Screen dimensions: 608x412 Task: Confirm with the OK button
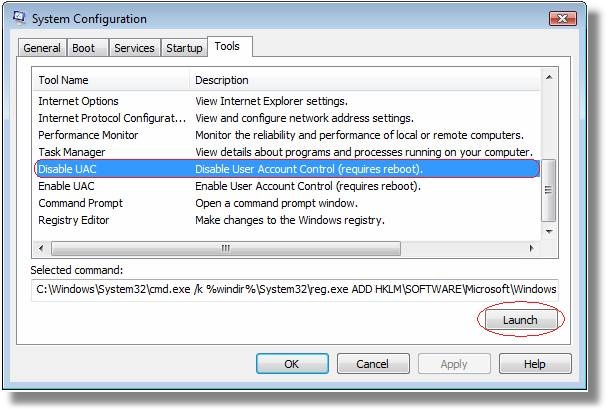(292, 364)
